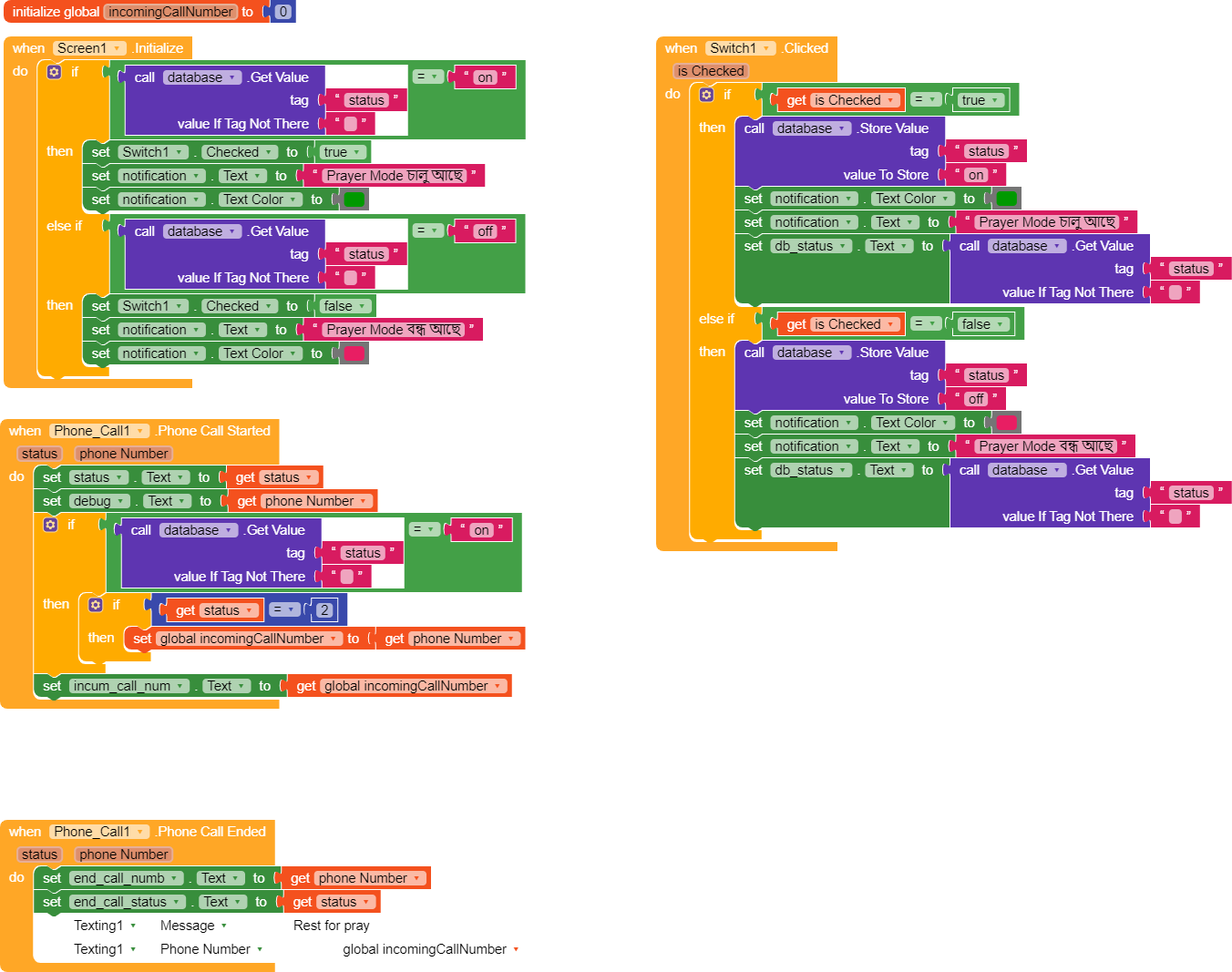Click the "Rest for pray" text
The width and height of the screenshot is (1232, 972).
click(x=332, y=926)
